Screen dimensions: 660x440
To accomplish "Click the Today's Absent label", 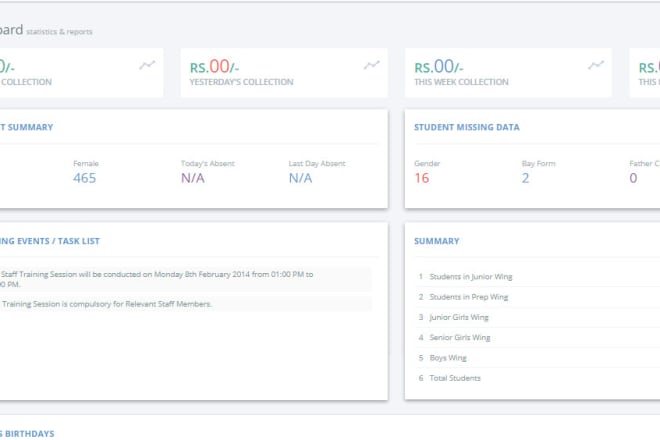I will point(208,163).
